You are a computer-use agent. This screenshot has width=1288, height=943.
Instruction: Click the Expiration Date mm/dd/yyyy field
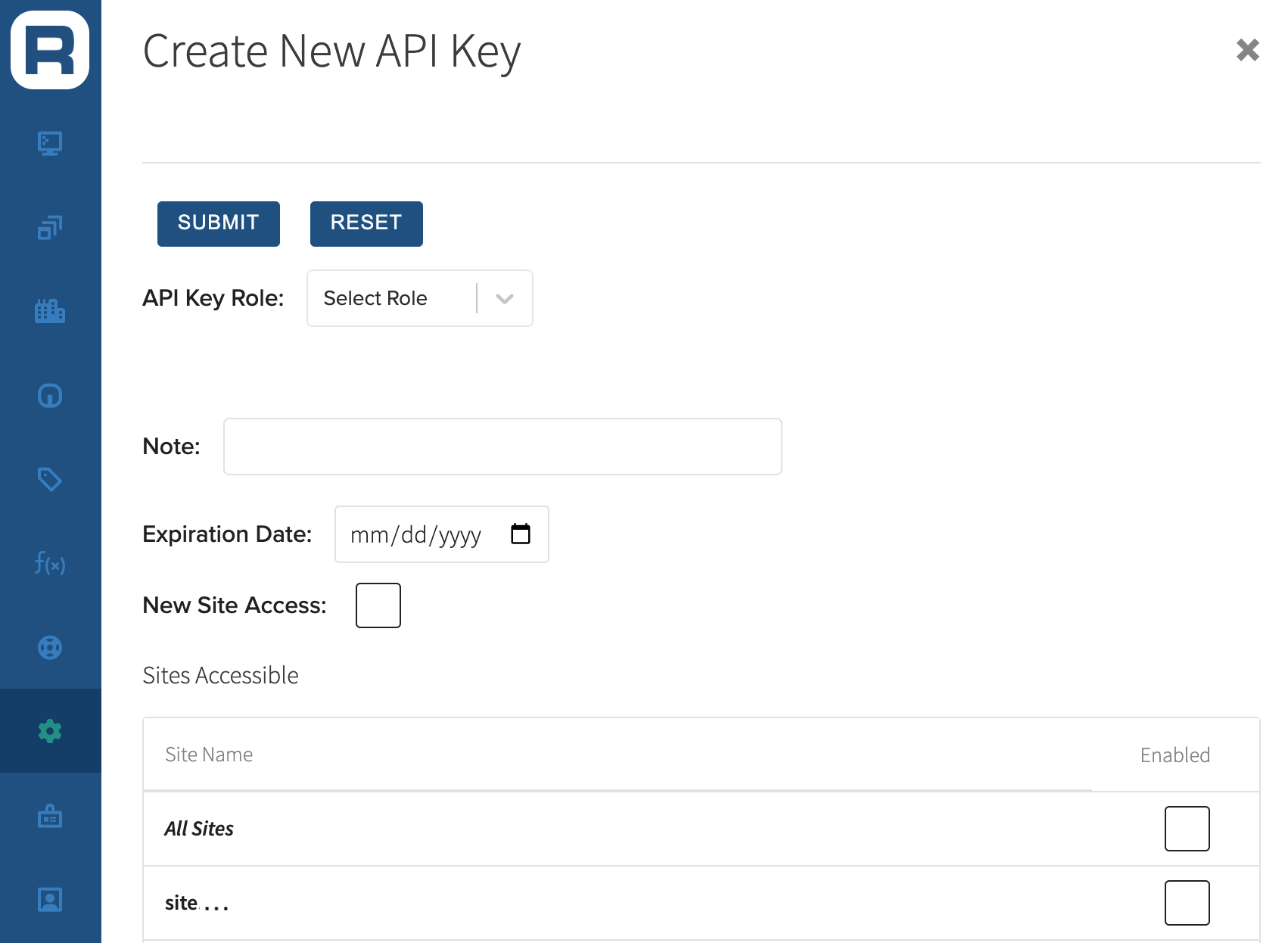[442, 534]
